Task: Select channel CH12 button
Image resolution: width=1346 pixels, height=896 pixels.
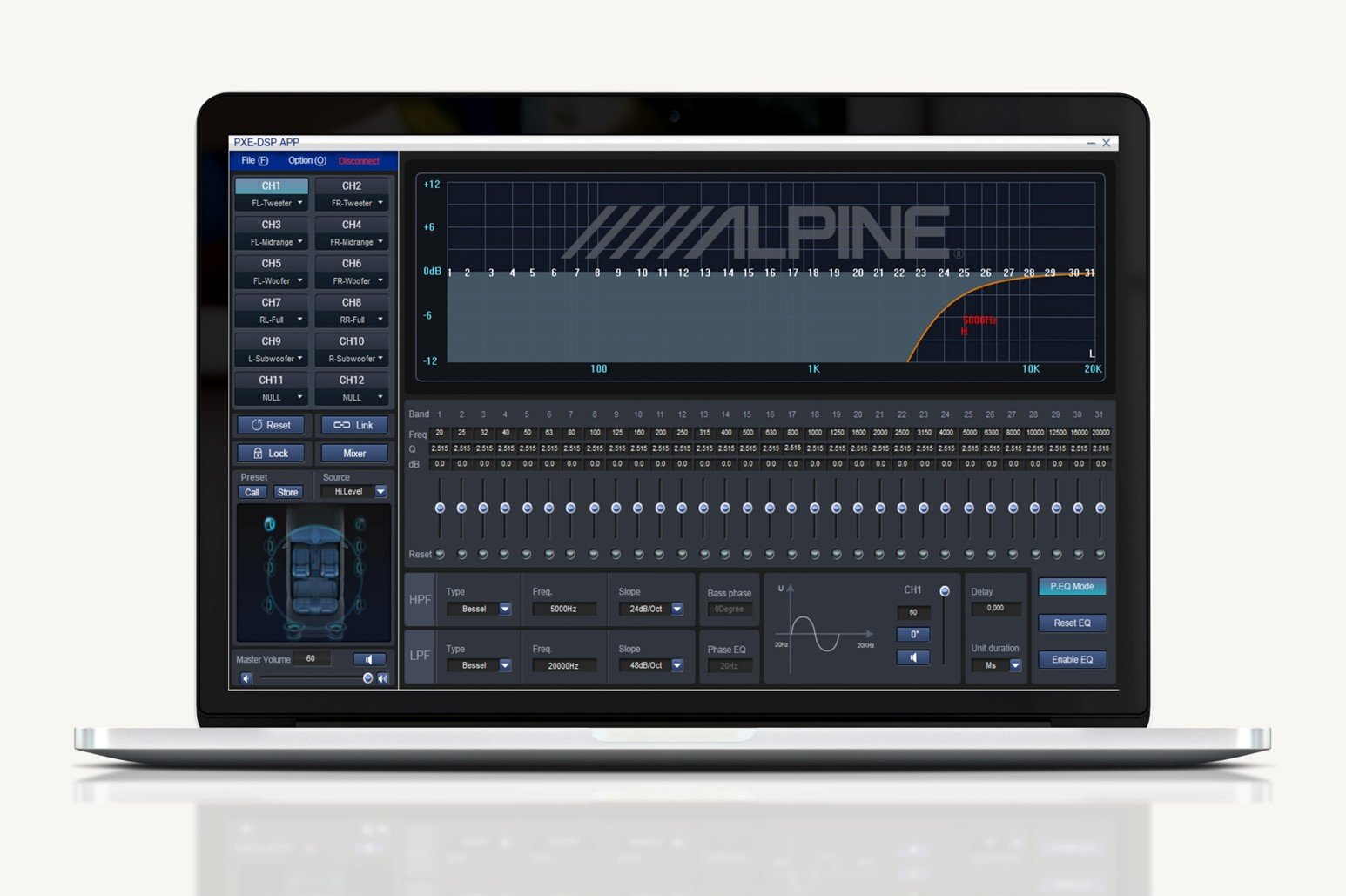Action: point(352,380)
